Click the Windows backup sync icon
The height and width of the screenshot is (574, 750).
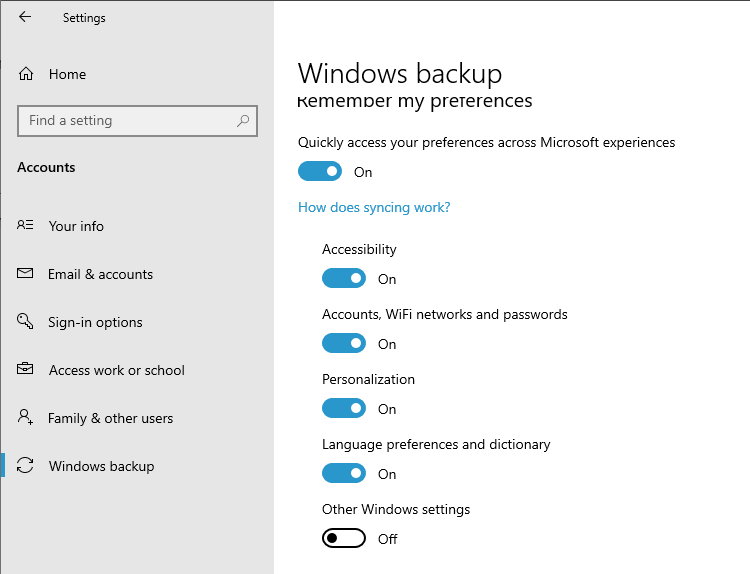click(x=25, y=465)
